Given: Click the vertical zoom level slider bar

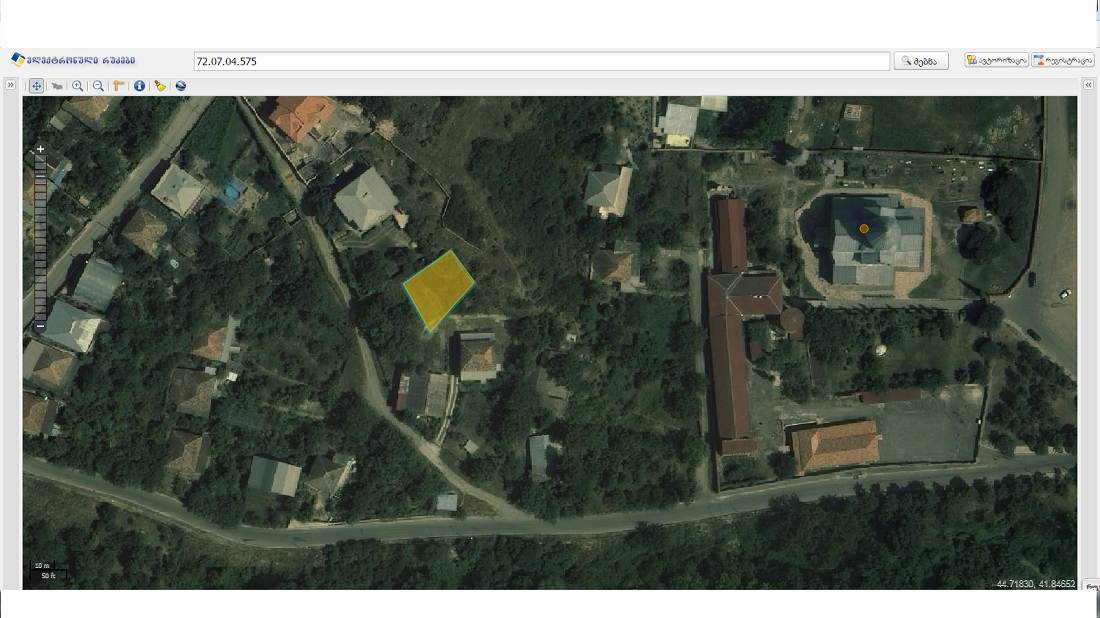Looking at the screenshot, I should coord(40,237).
